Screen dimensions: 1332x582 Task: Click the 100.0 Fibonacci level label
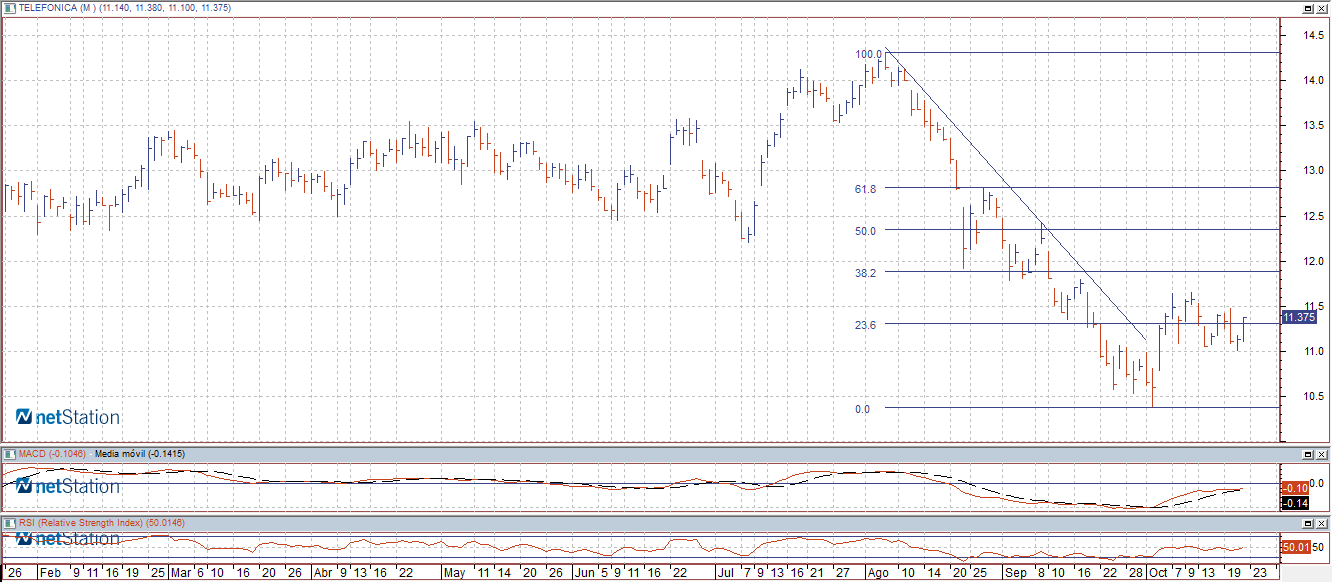coord(868,54)
